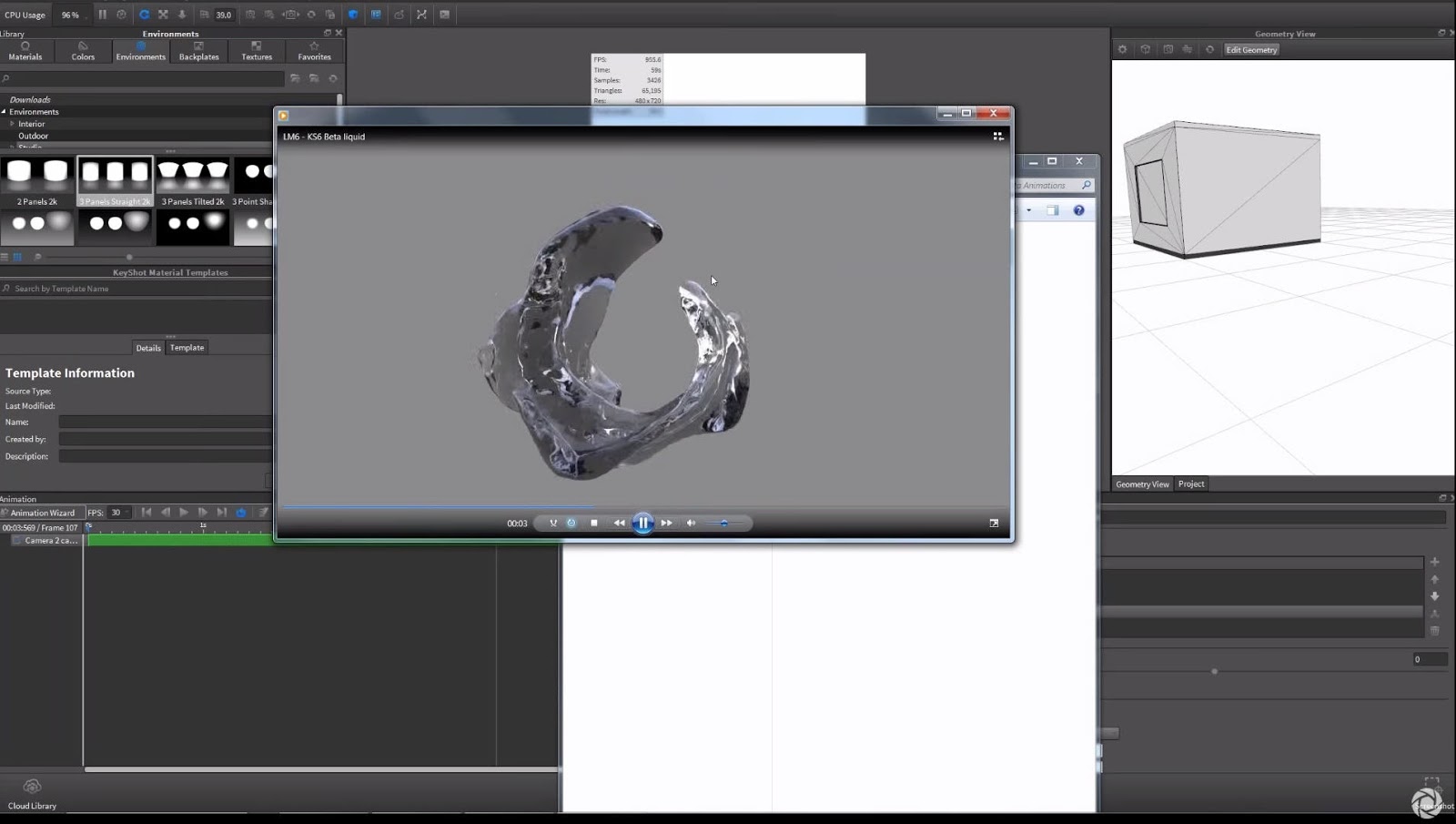Switch to the Template tab
The width and height of the screenshot is (1456, 824).
point(186,347)
